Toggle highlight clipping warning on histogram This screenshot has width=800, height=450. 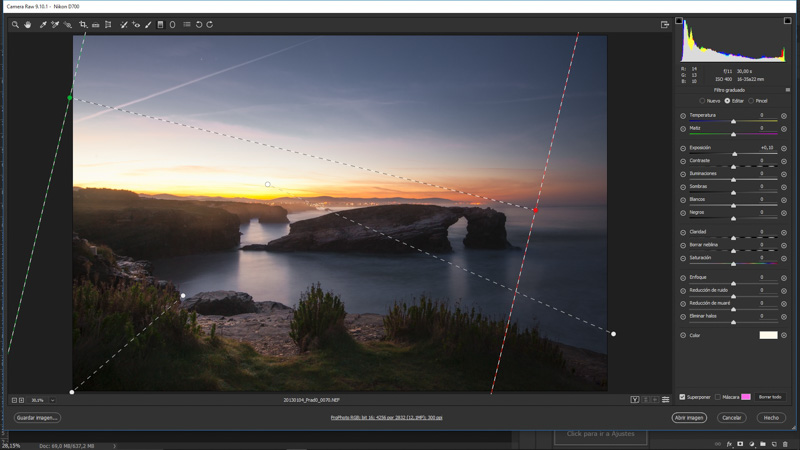coord(787,20)
